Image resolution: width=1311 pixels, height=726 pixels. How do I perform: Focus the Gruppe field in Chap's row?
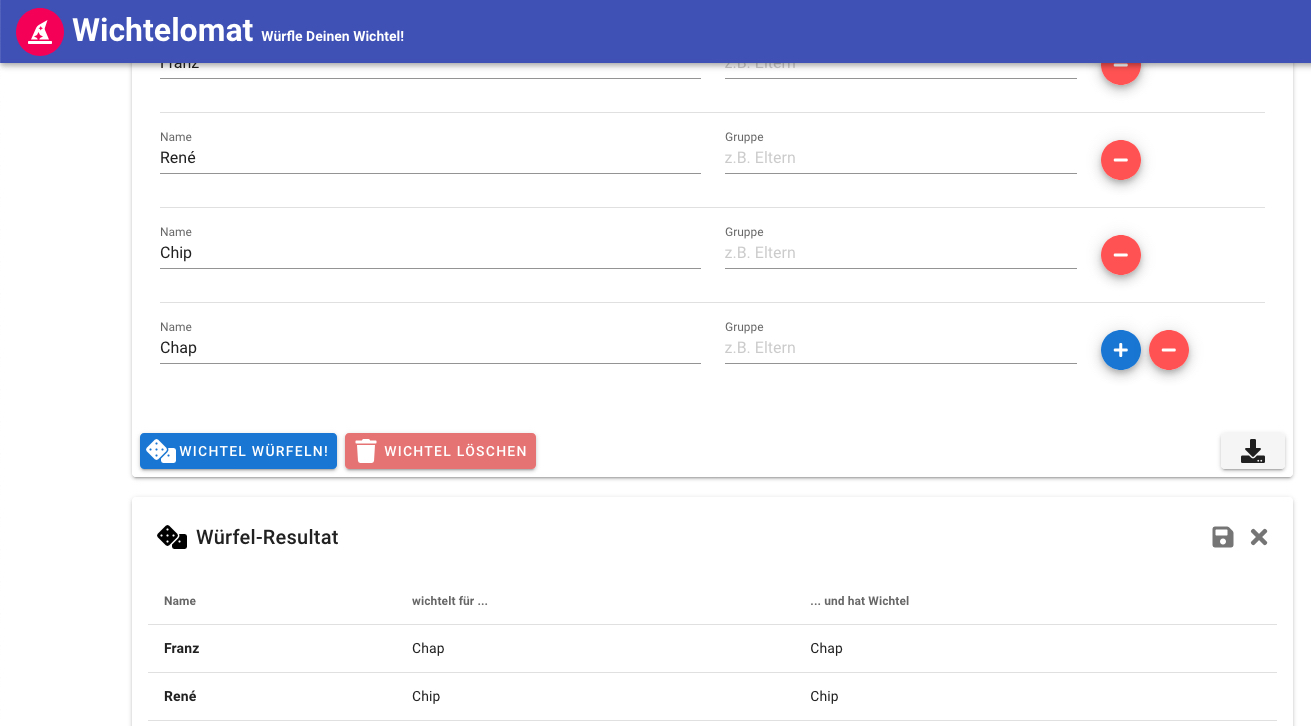click(901, 348)
